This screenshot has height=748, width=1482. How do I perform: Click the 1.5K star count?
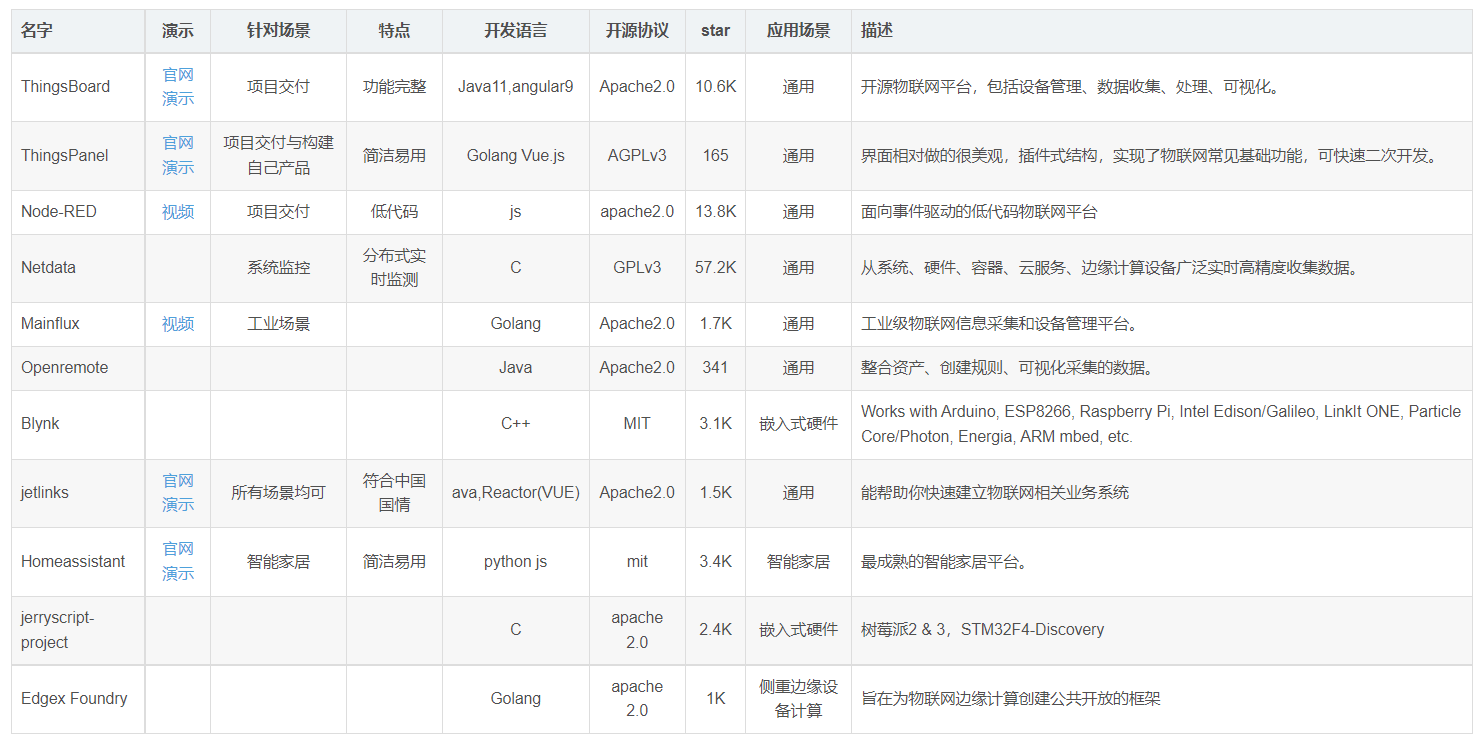pyautogui.click(x=715, y=493)
